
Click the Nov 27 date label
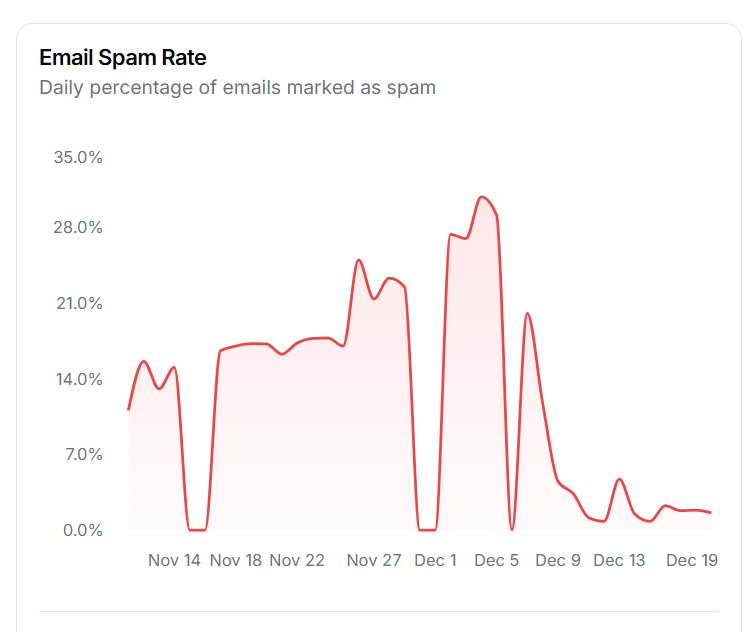coord(374,560)
